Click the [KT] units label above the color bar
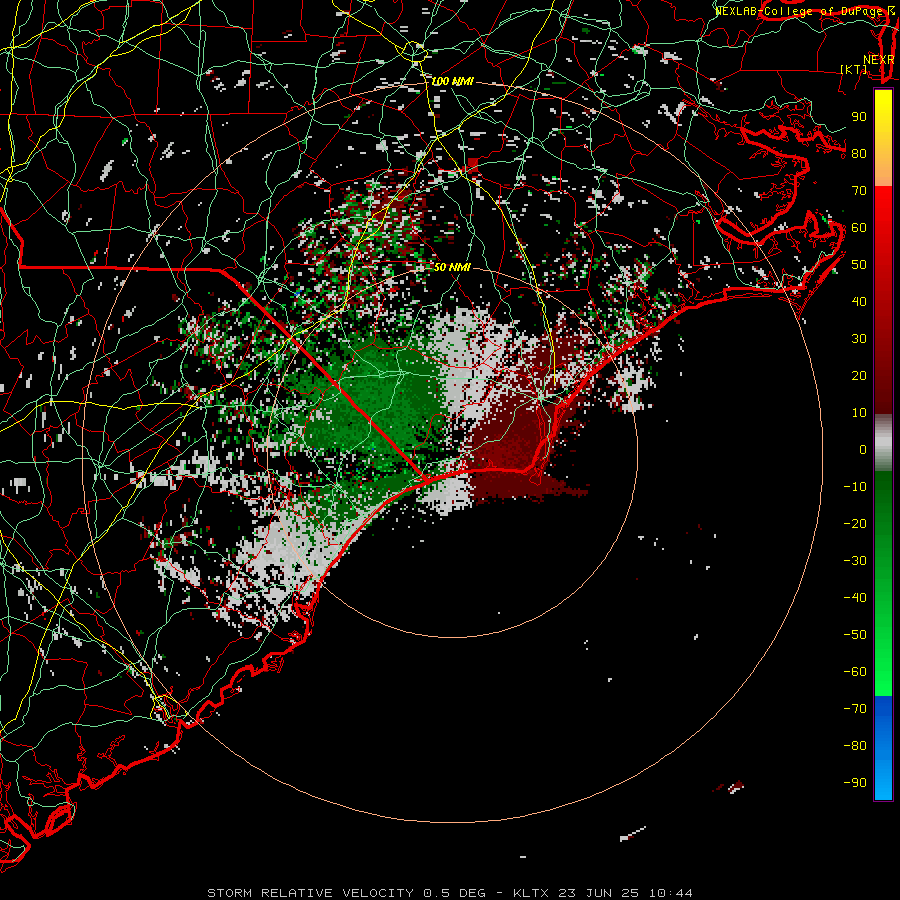Viewport: 900px width, 900px height. pyautogui.click(x=854, y=69)
